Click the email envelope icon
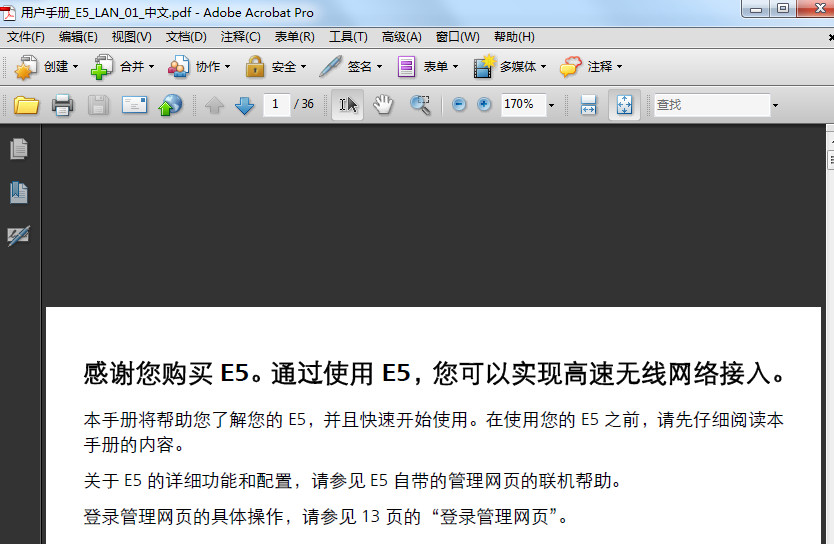Screen dimensions: 834x544 coord(134,105)
